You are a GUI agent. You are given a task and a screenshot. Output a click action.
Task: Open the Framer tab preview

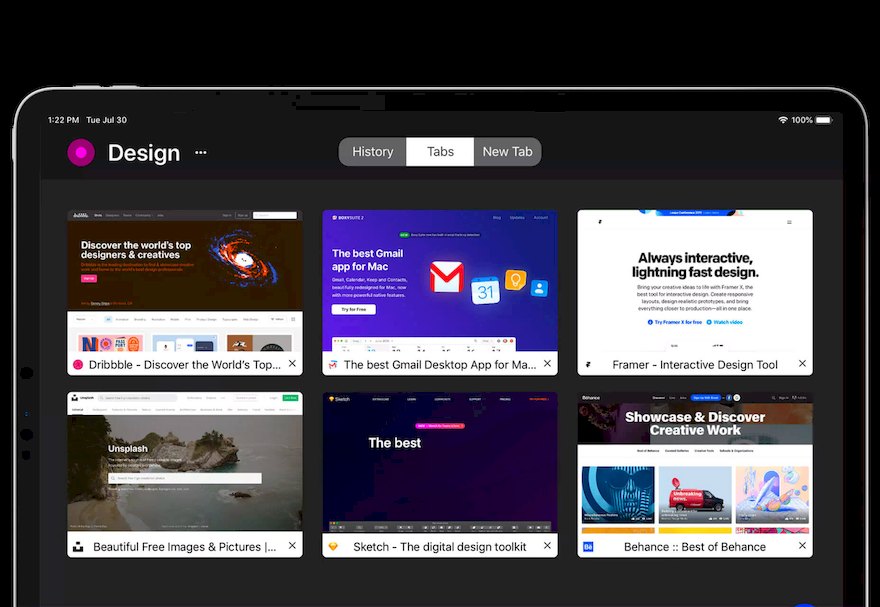click(x=695, y=282)
